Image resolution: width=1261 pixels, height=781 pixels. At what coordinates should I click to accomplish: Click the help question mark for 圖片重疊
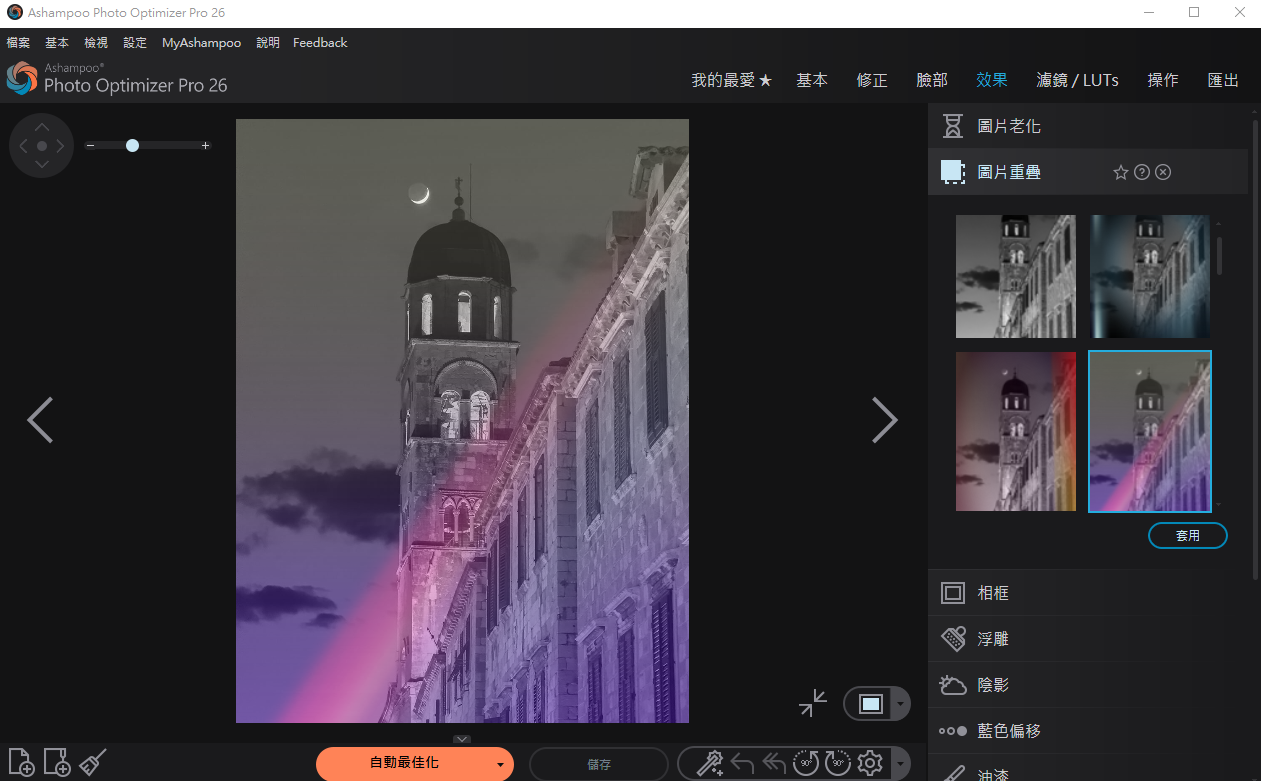(x=1142, y=173)
